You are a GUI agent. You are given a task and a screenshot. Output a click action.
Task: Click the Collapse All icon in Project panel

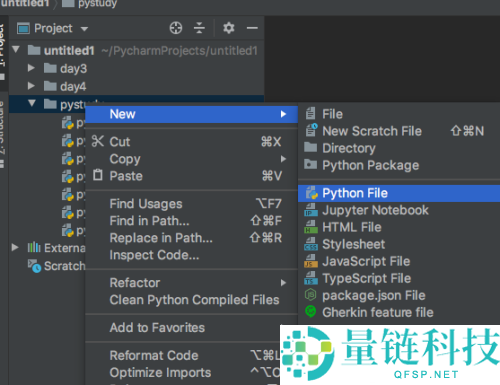(x=199, y=28)
